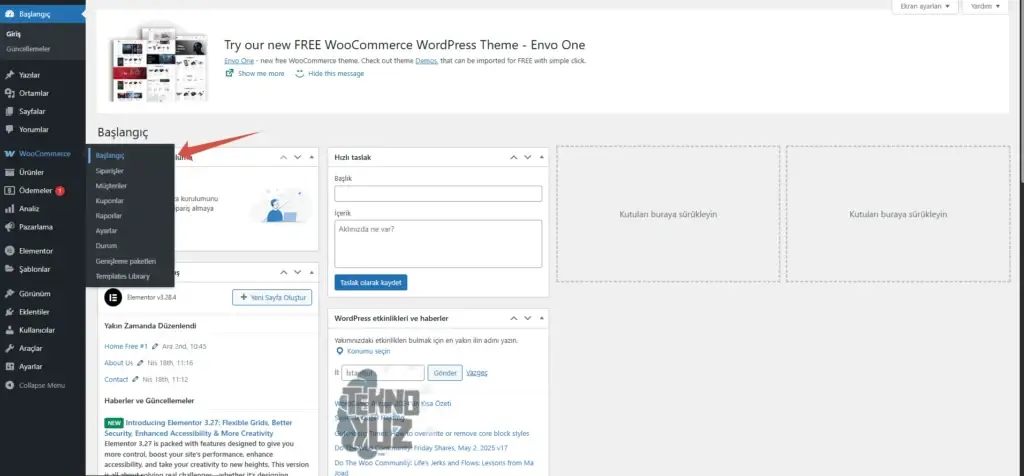This screenshot has width=1024, height=476.
Task: Open the Analiz bar-chart icon in sidebar
Action: click(9, 209)
